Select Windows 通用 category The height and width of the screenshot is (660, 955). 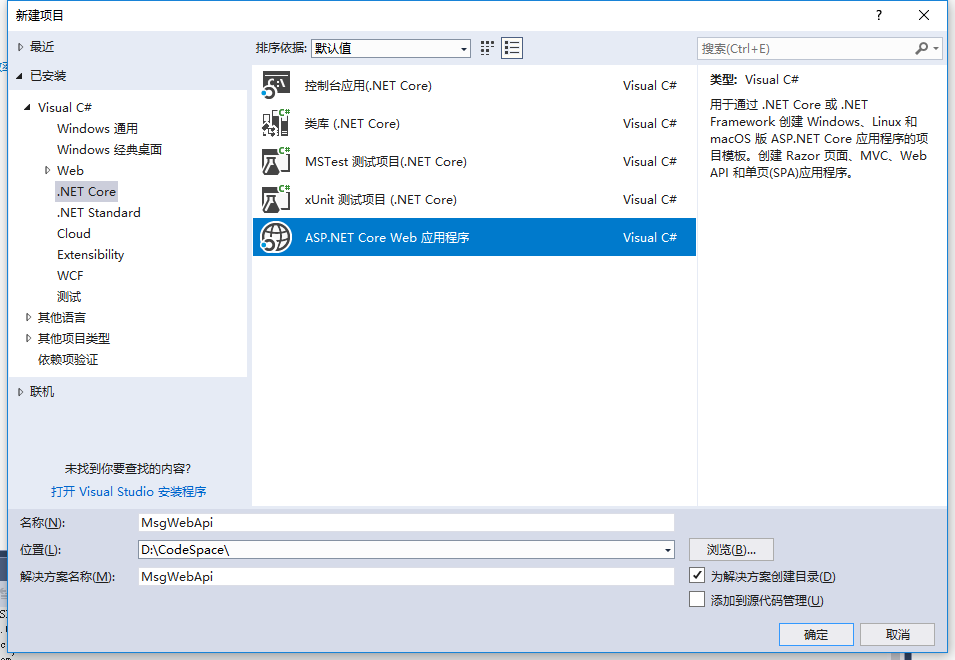tap(97, 128)
